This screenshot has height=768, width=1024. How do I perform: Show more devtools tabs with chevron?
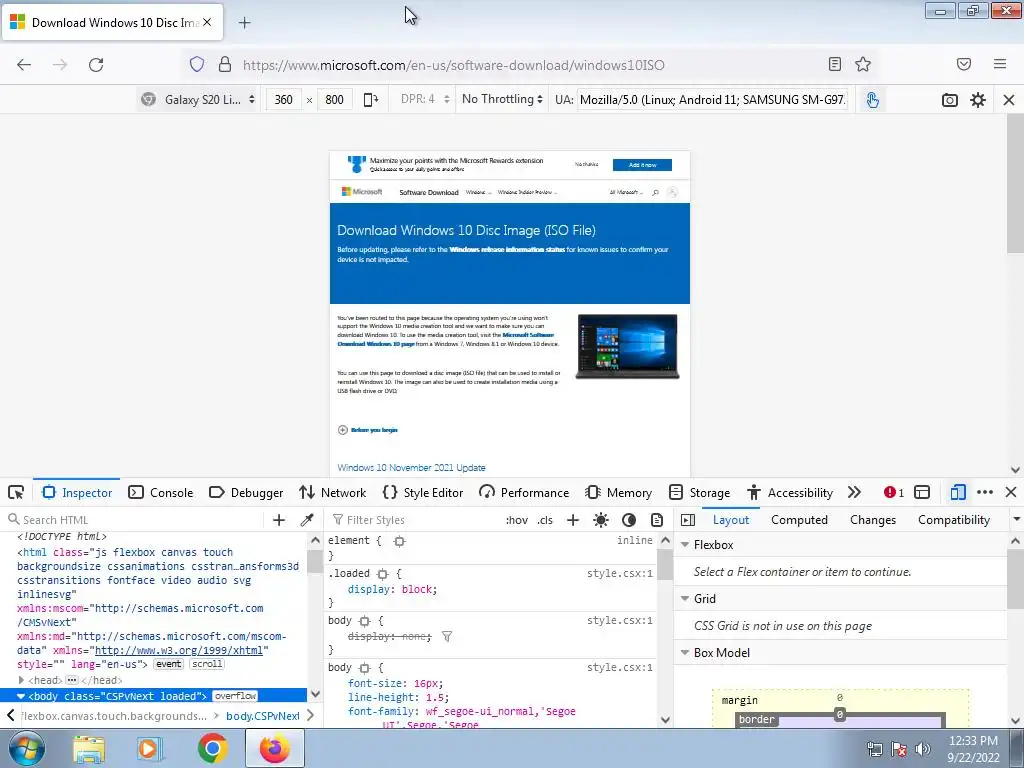[x=854, y=492]
